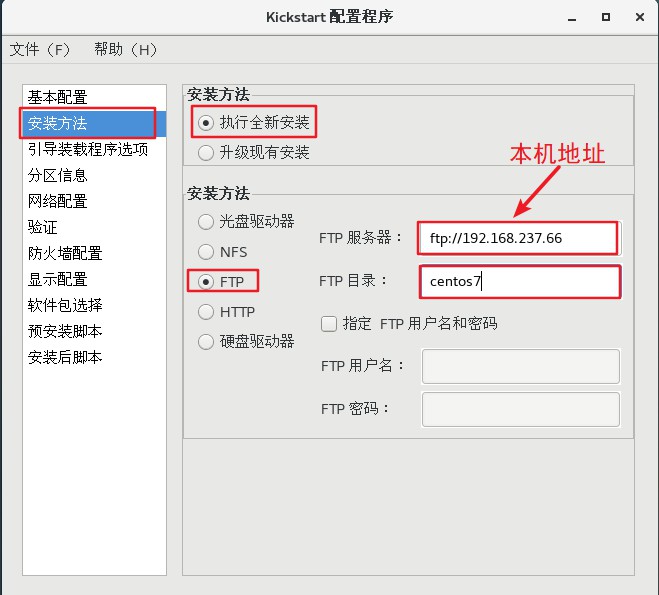
Task: Select 基本配置 in the sidebar list
Action: [x=95, y=97]
